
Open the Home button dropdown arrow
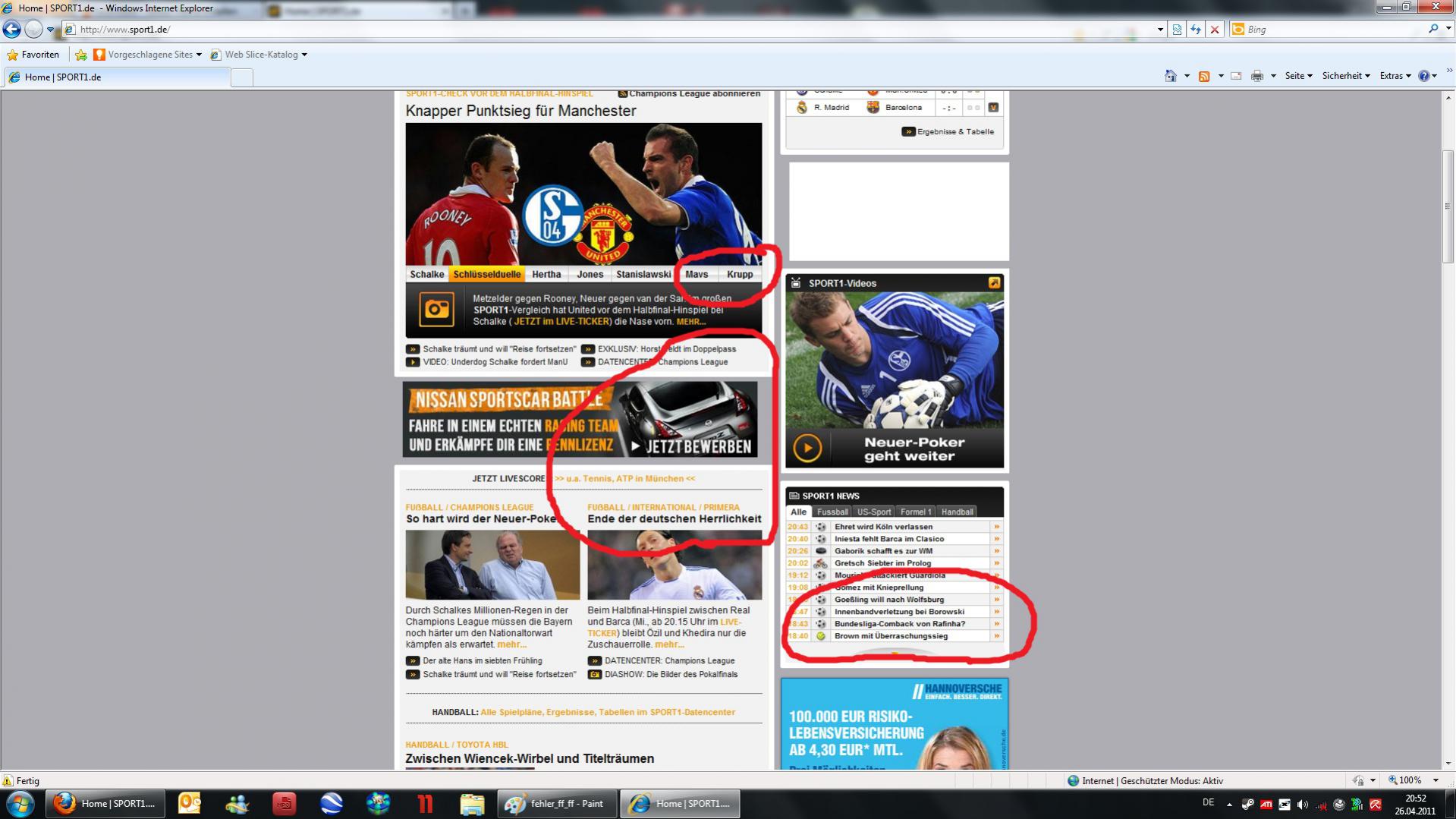1187,76
